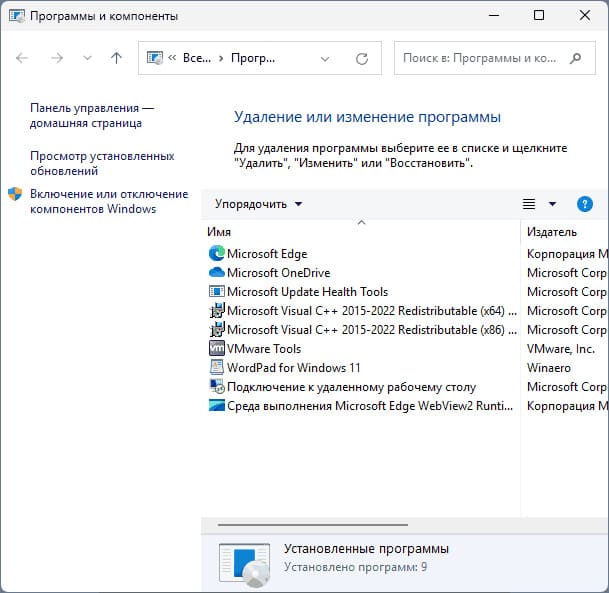The width and height of the screenshot is (609, 593).
Task: Click the search magnifier icon
Action: tap(575, 58)
